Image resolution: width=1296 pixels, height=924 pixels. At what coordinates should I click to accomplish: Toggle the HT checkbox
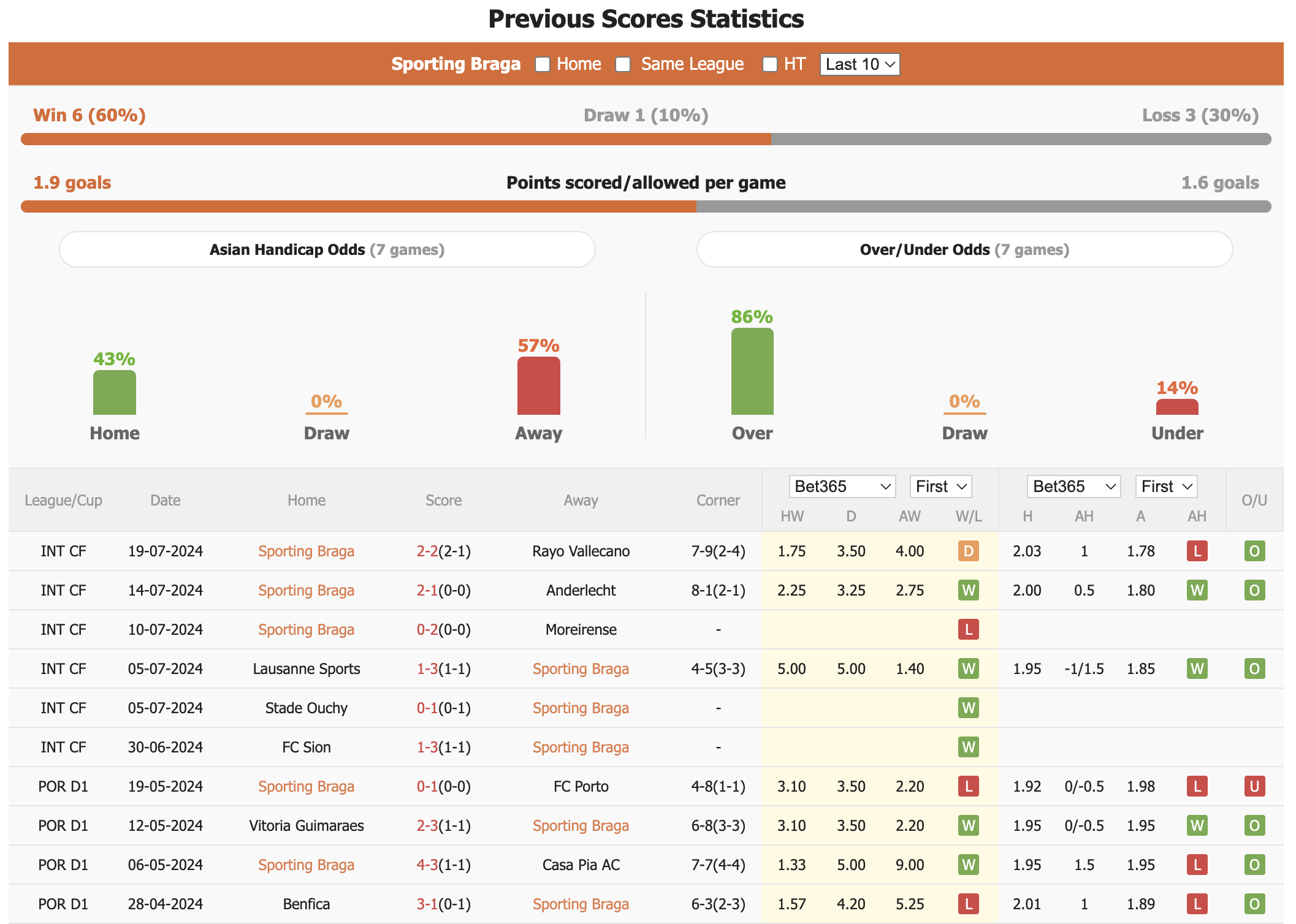pyautogui.click(x=770, y=64)
